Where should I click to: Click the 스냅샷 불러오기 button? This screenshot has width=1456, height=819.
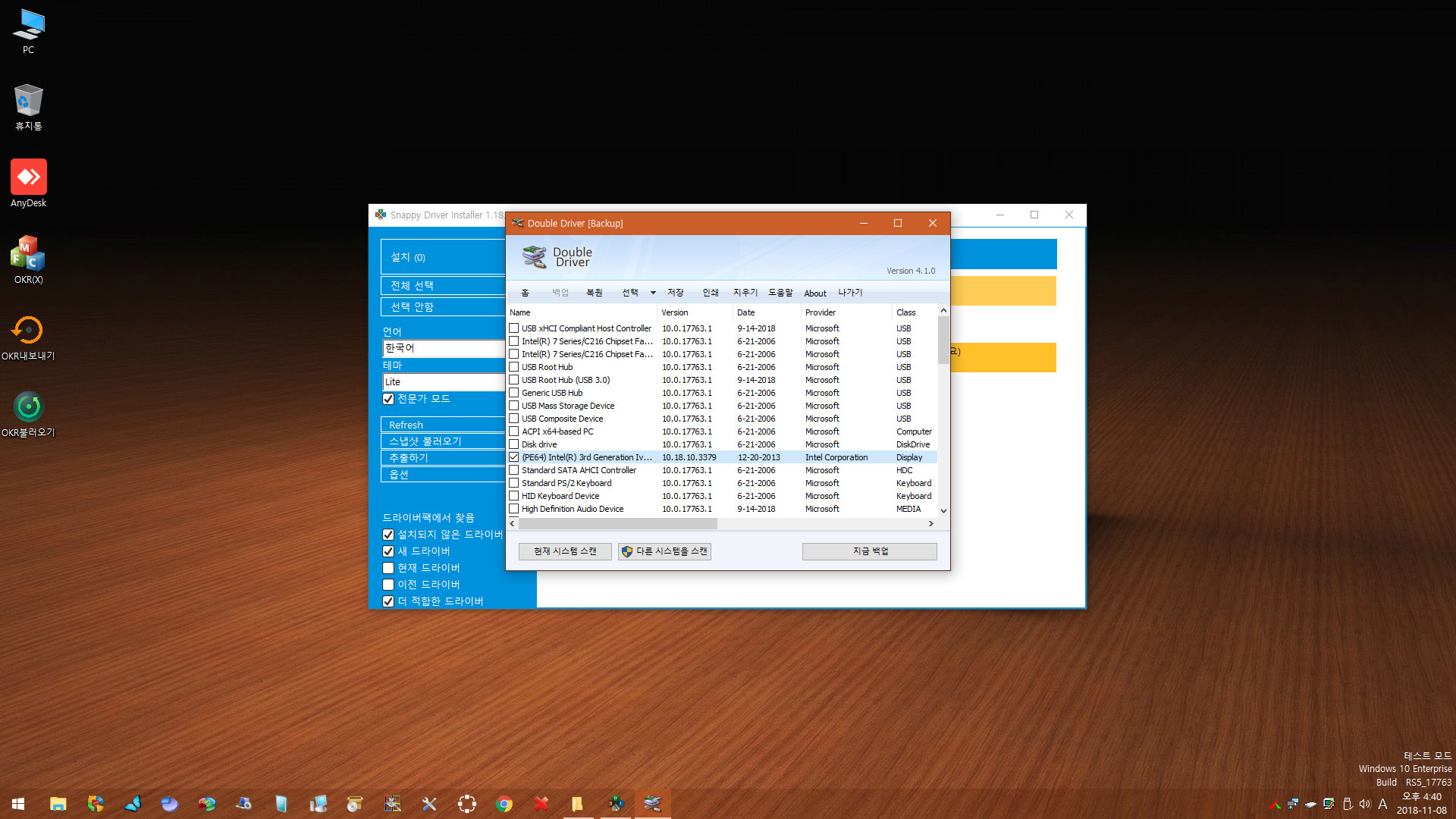pyautogui.click(x=443, y=441)
